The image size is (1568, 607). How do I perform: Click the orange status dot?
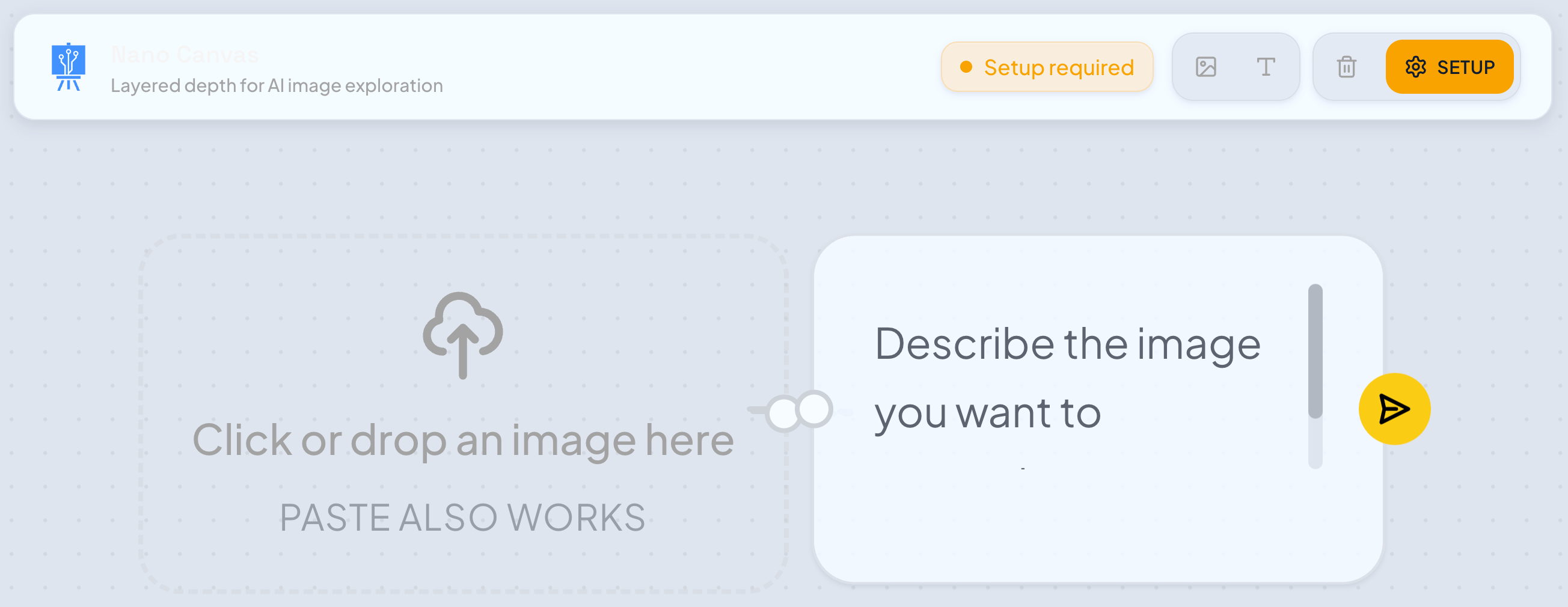click(x=966, y=67)
